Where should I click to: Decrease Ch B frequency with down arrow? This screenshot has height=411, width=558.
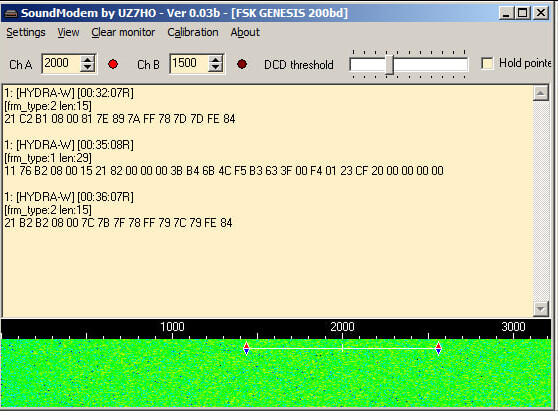click(x=215, y=68)
